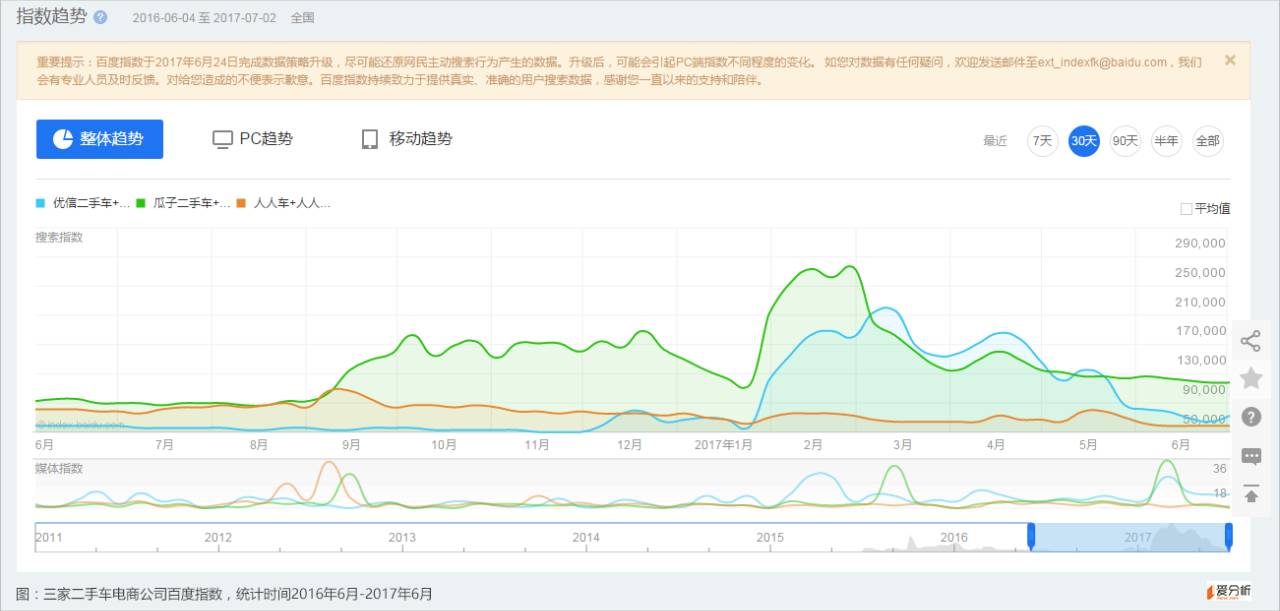Open the help question icon in sidebar
This screenshot has height=611, width=1280.
click(1250, 417)
